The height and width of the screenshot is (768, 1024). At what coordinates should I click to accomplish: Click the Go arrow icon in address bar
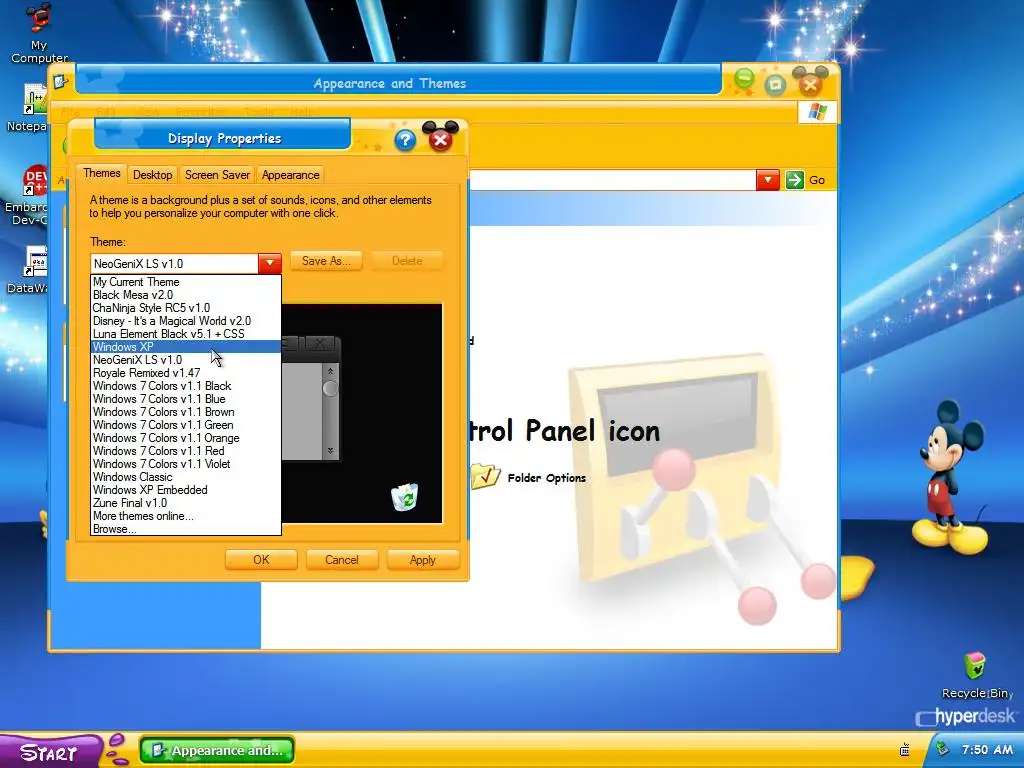[x=794, y=180]
